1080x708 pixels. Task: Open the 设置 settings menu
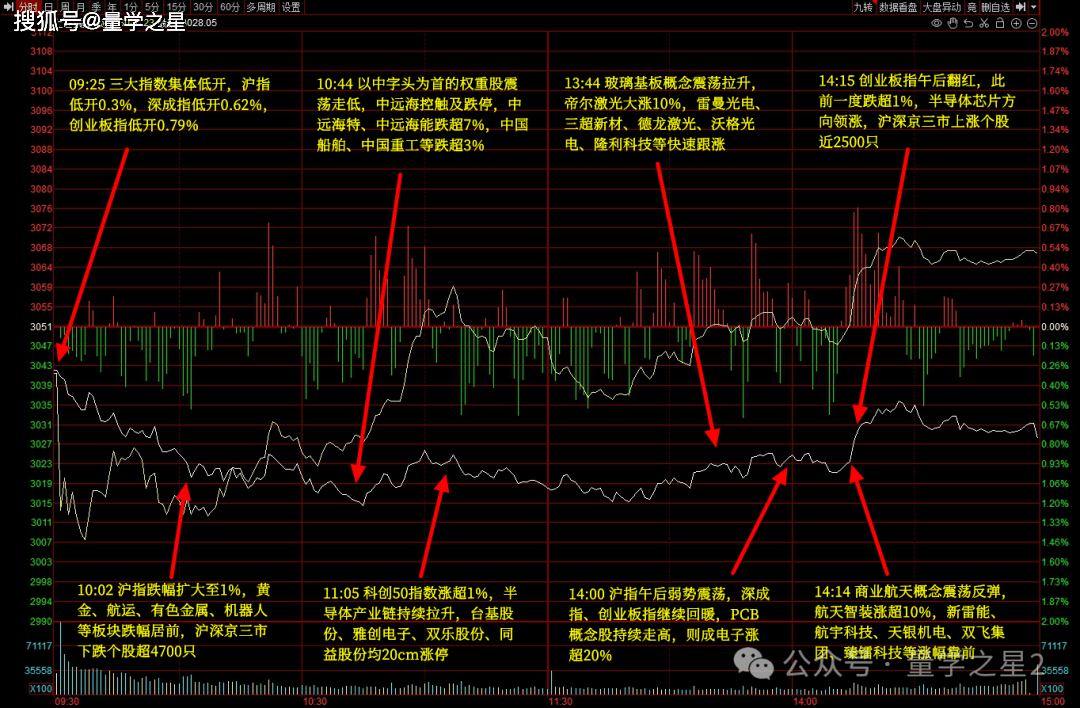tap(290, 7)
